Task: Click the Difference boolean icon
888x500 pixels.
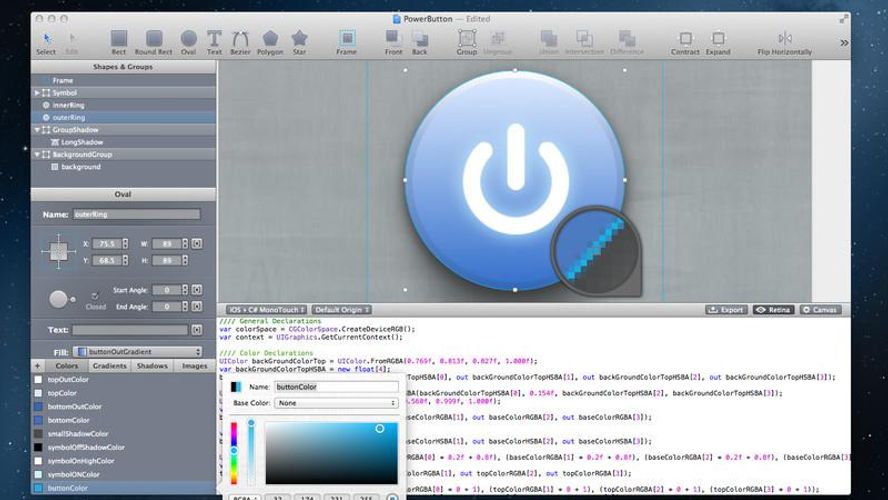Action: click(x=626, y=42)
